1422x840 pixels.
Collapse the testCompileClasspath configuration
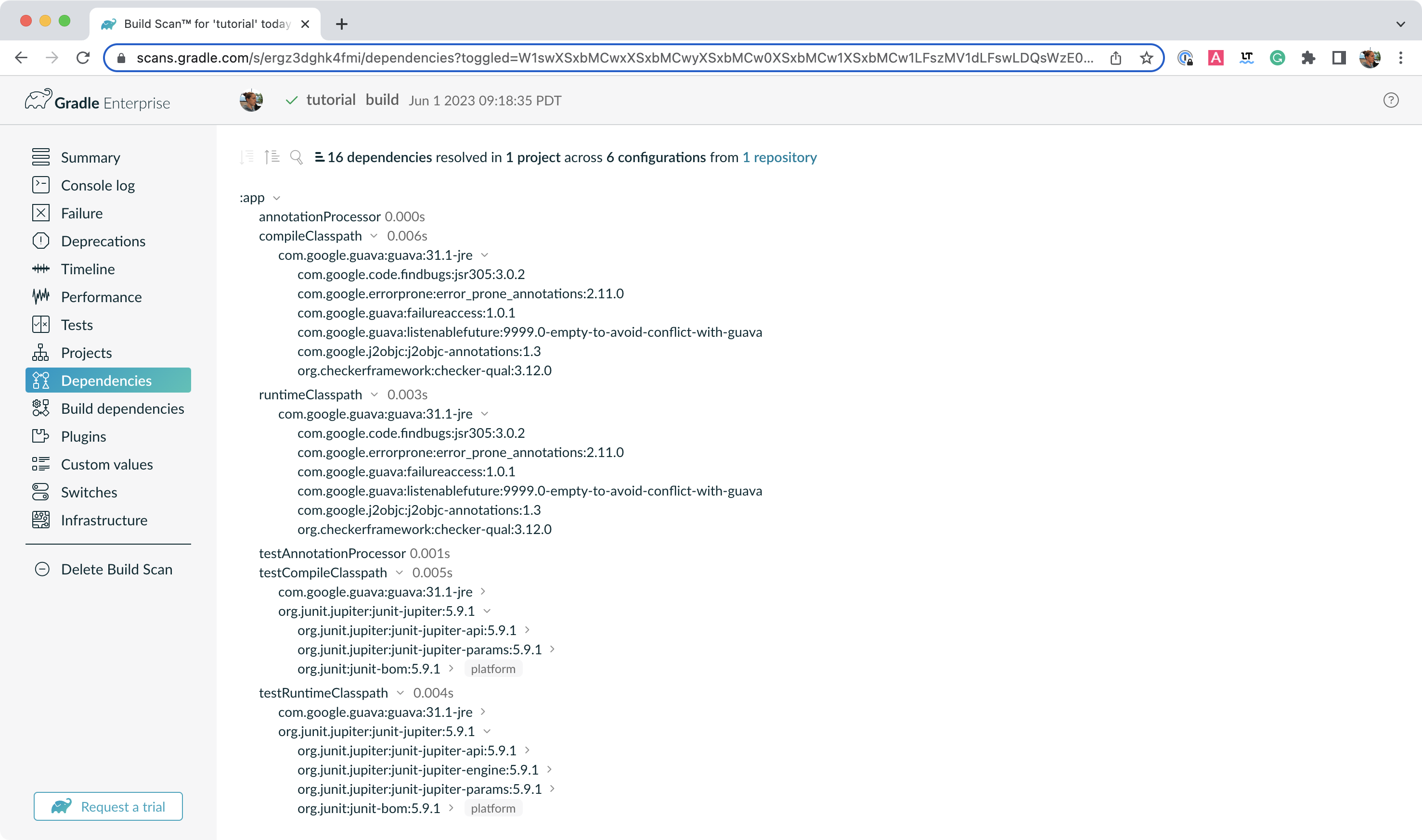point(399,573)
